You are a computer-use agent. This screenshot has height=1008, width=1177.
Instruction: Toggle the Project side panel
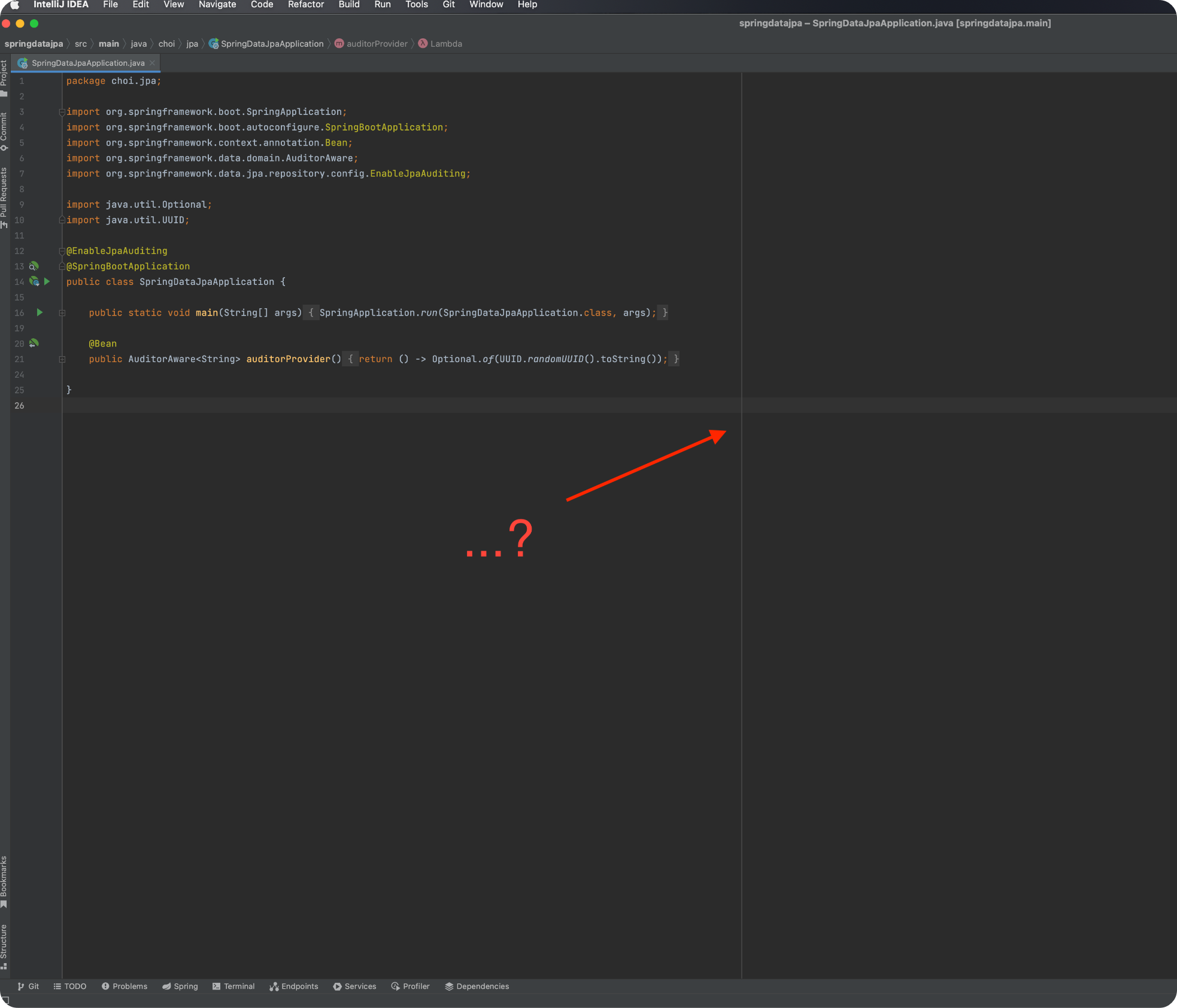click(x=4, y=77)
